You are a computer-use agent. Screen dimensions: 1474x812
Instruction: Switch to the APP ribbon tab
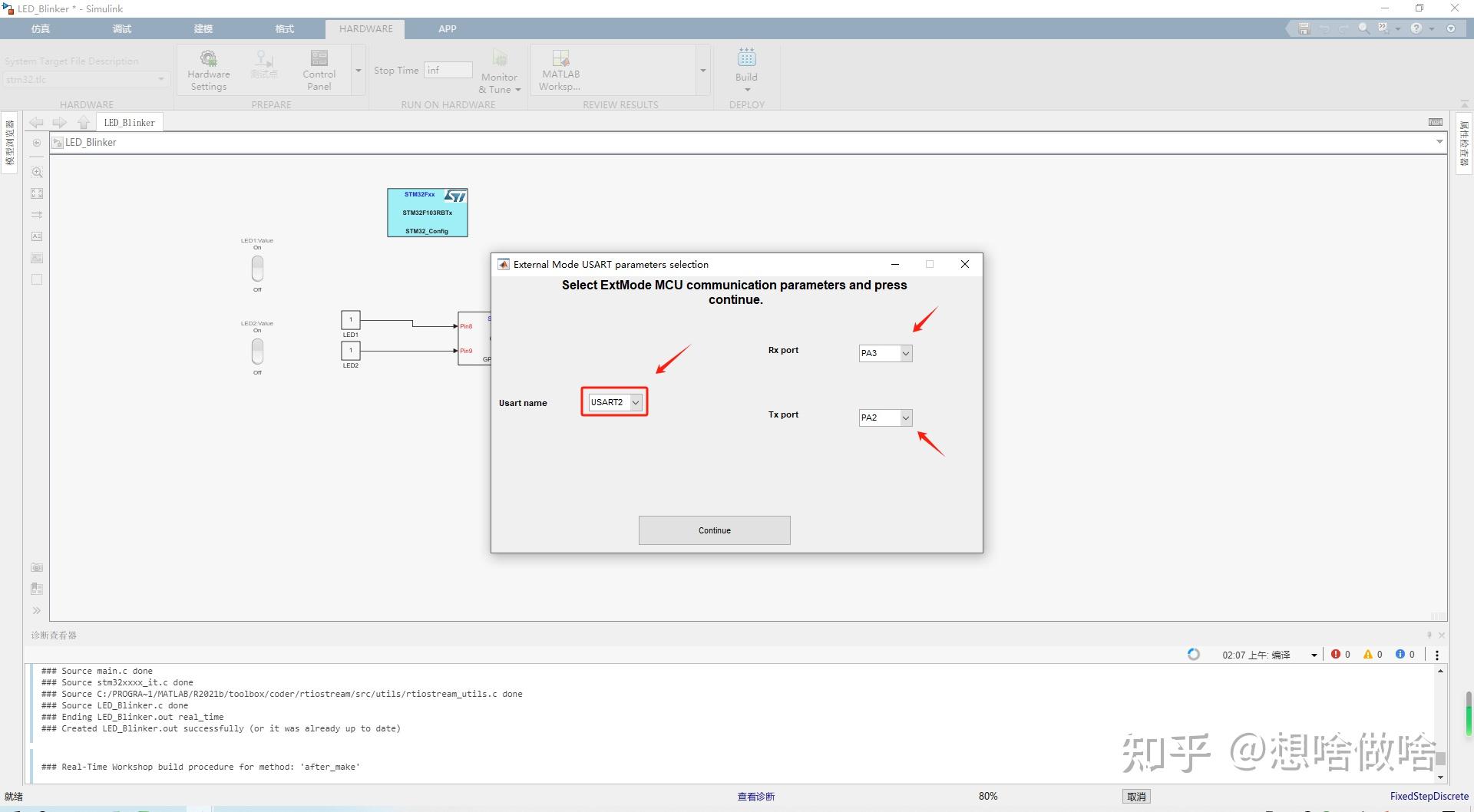[x=447, y=28]
